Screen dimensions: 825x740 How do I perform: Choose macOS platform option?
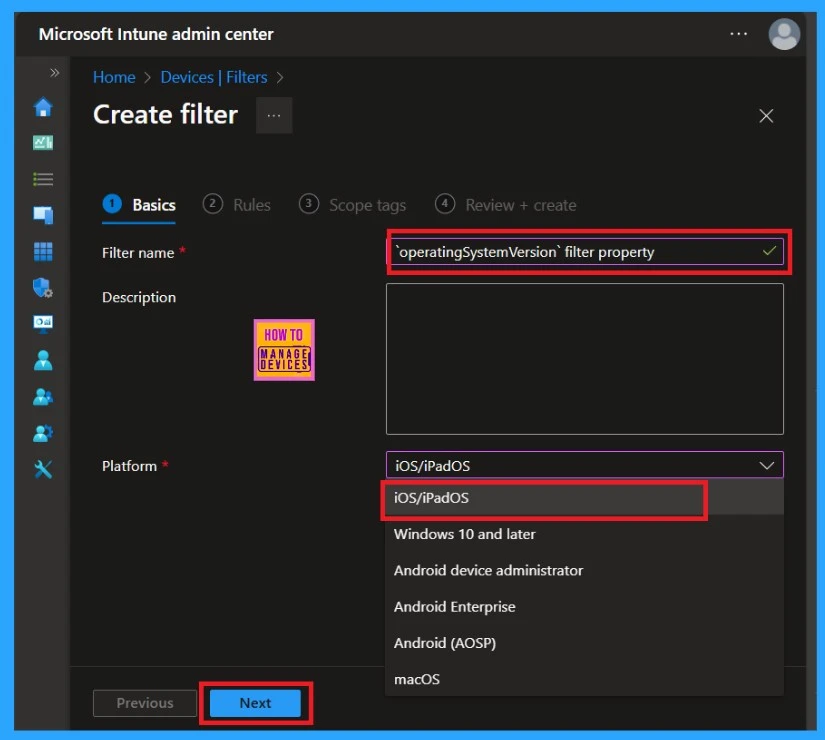pyautogui.click(x=585, y=679)
